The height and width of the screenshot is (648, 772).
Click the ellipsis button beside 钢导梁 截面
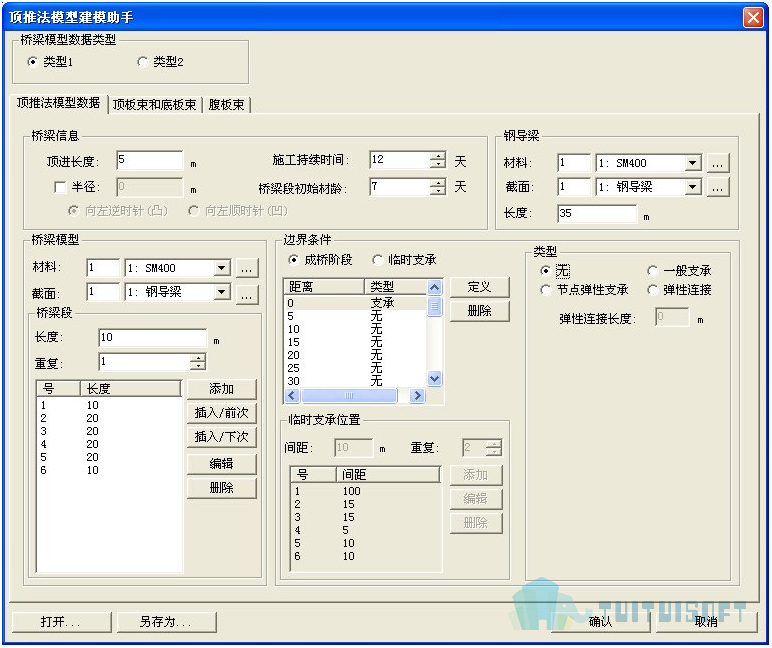tap(718, 187)
